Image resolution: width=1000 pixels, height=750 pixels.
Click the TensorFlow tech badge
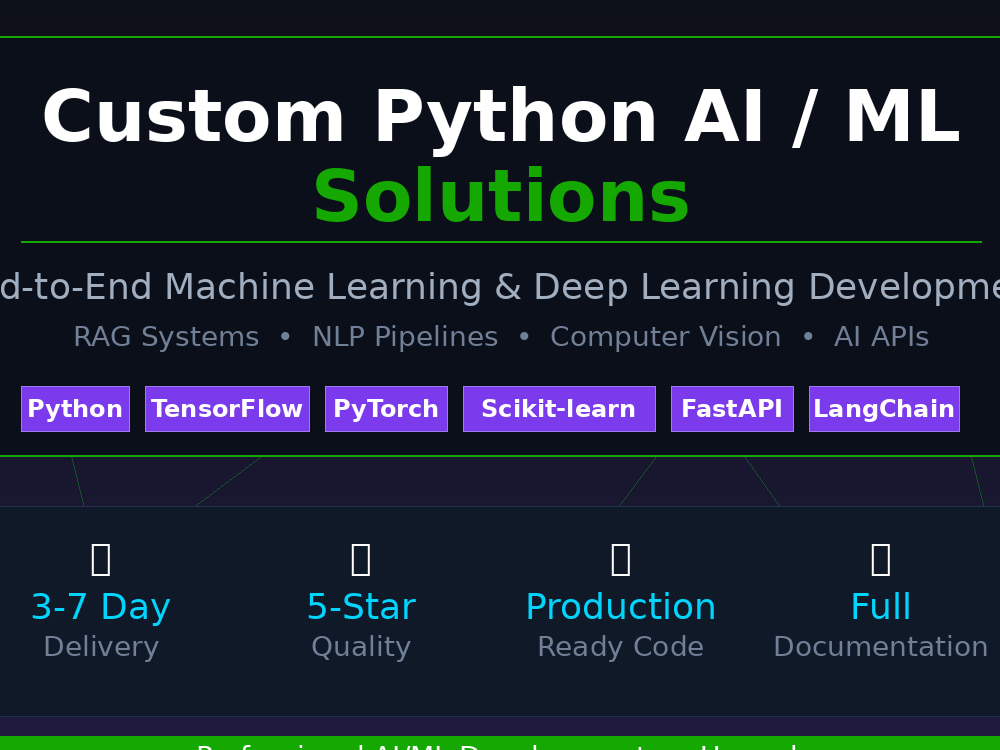point(227,409)
